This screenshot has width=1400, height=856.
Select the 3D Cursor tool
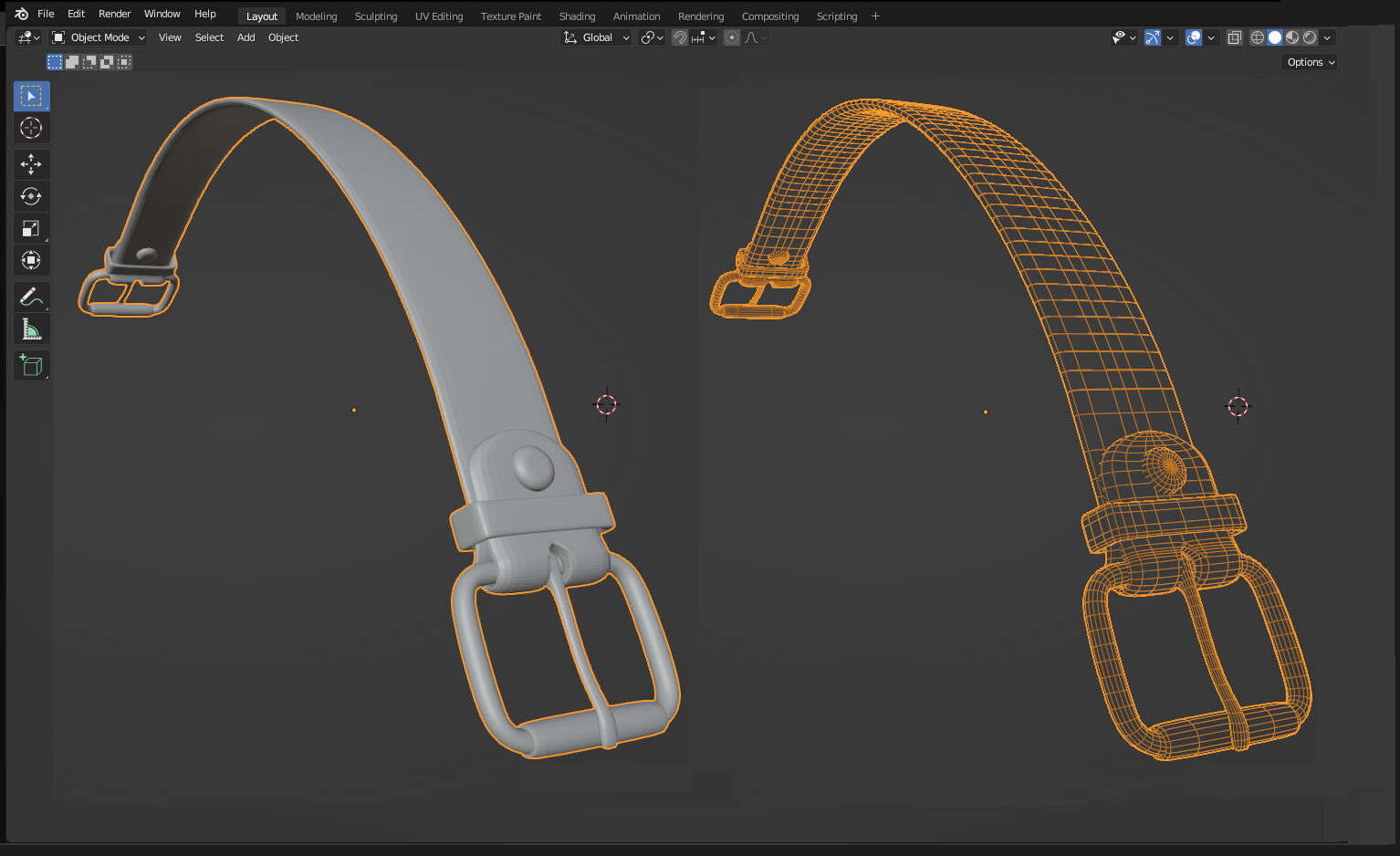(31, 128)
